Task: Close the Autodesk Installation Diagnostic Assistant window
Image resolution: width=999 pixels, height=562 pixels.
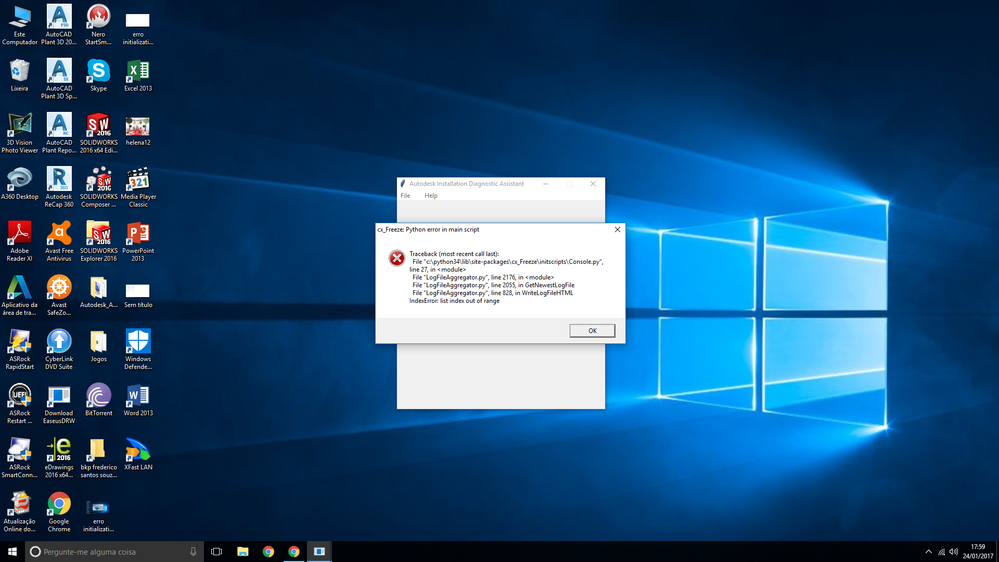Action: (x=593, y=184)
